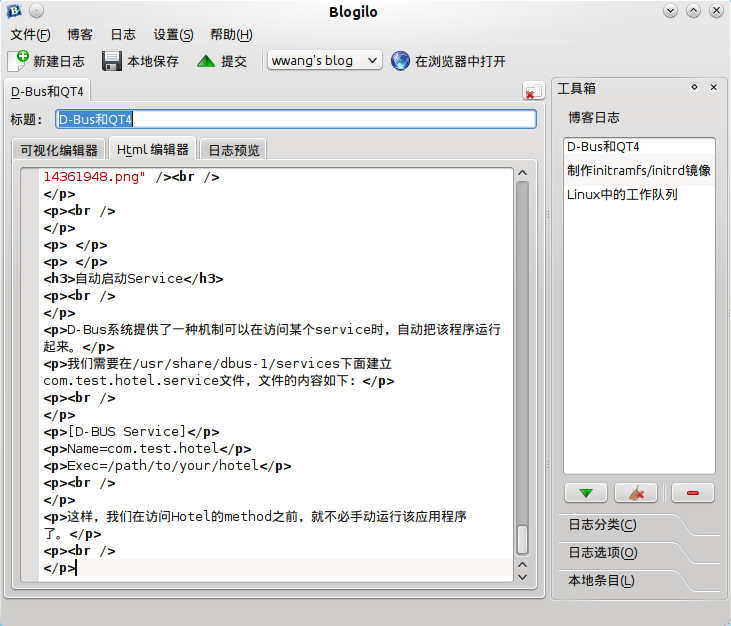Click the green triangle 提交 submit icon

[x=206, y=61]
